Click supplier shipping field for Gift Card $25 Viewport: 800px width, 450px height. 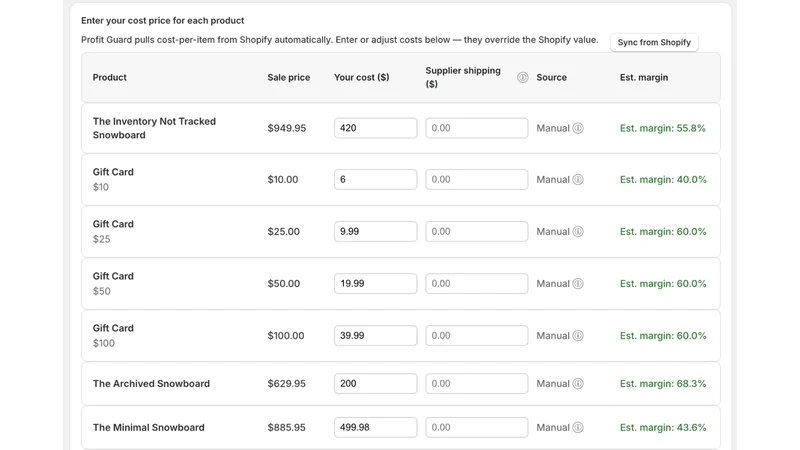click(x=477, y=232)
